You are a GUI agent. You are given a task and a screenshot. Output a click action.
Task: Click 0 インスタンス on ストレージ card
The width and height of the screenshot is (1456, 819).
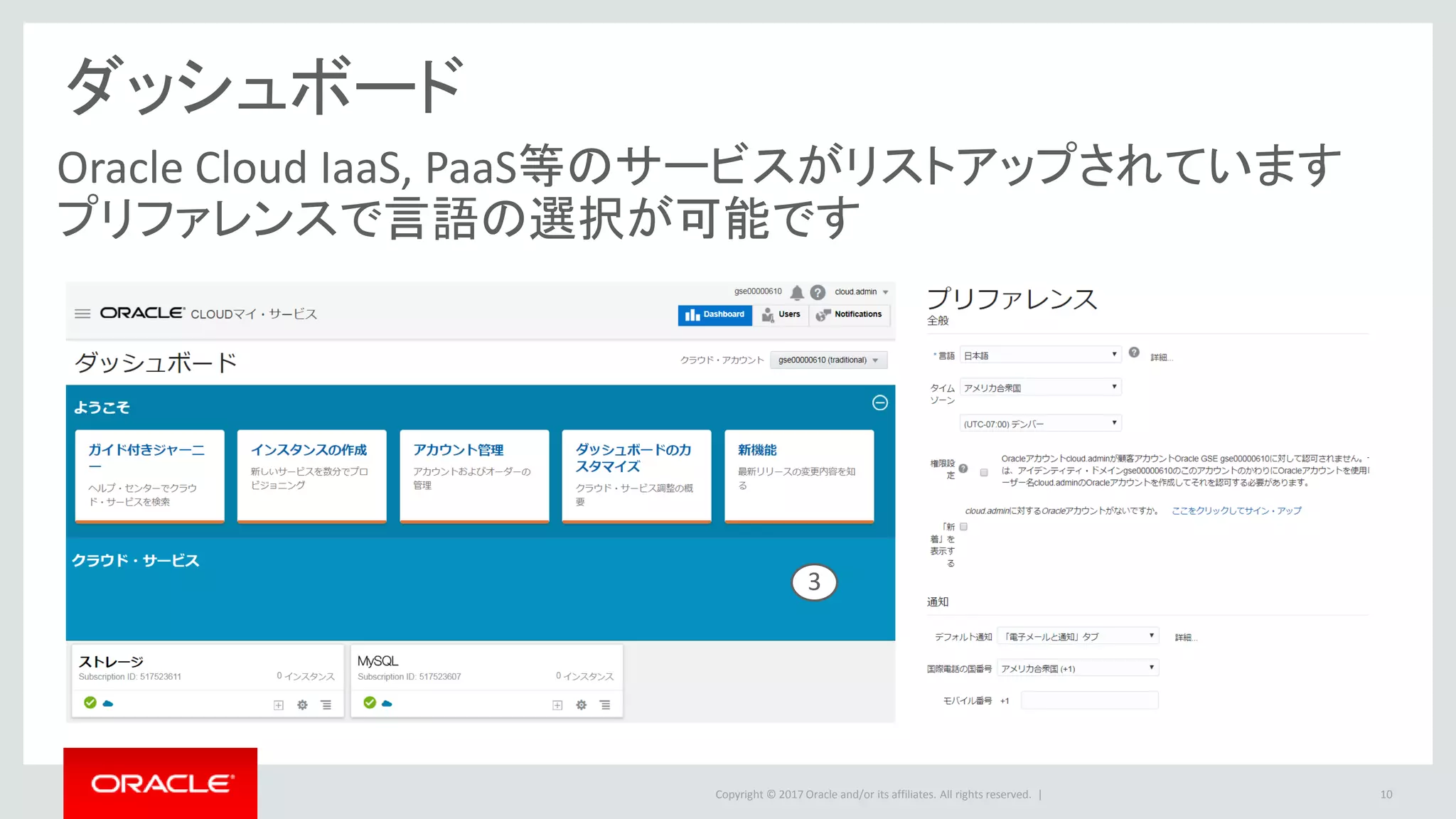pos(306,676)
